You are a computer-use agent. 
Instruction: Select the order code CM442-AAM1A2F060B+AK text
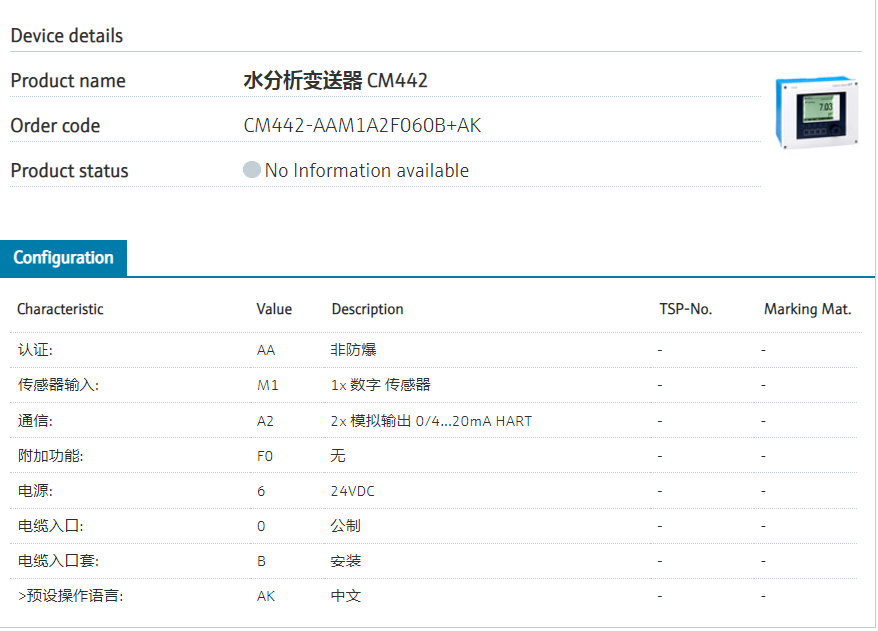pos(363,126)
